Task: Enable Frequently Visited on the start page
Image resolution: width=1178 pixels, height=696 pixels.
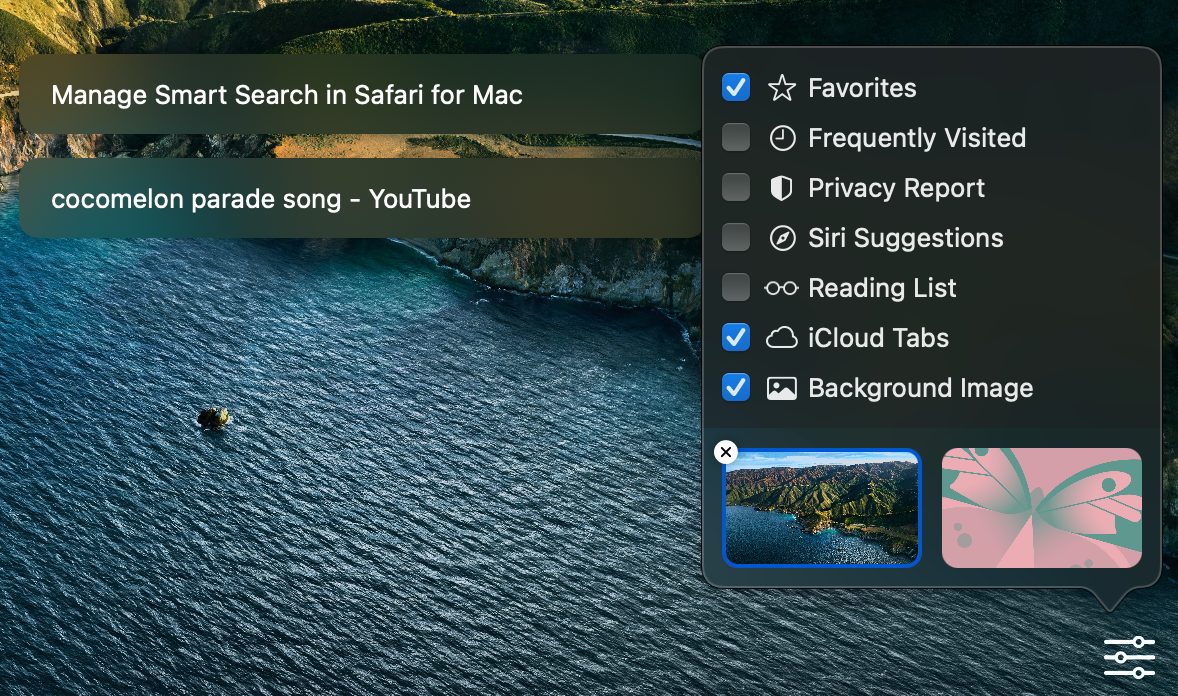Action: [736, 138]
